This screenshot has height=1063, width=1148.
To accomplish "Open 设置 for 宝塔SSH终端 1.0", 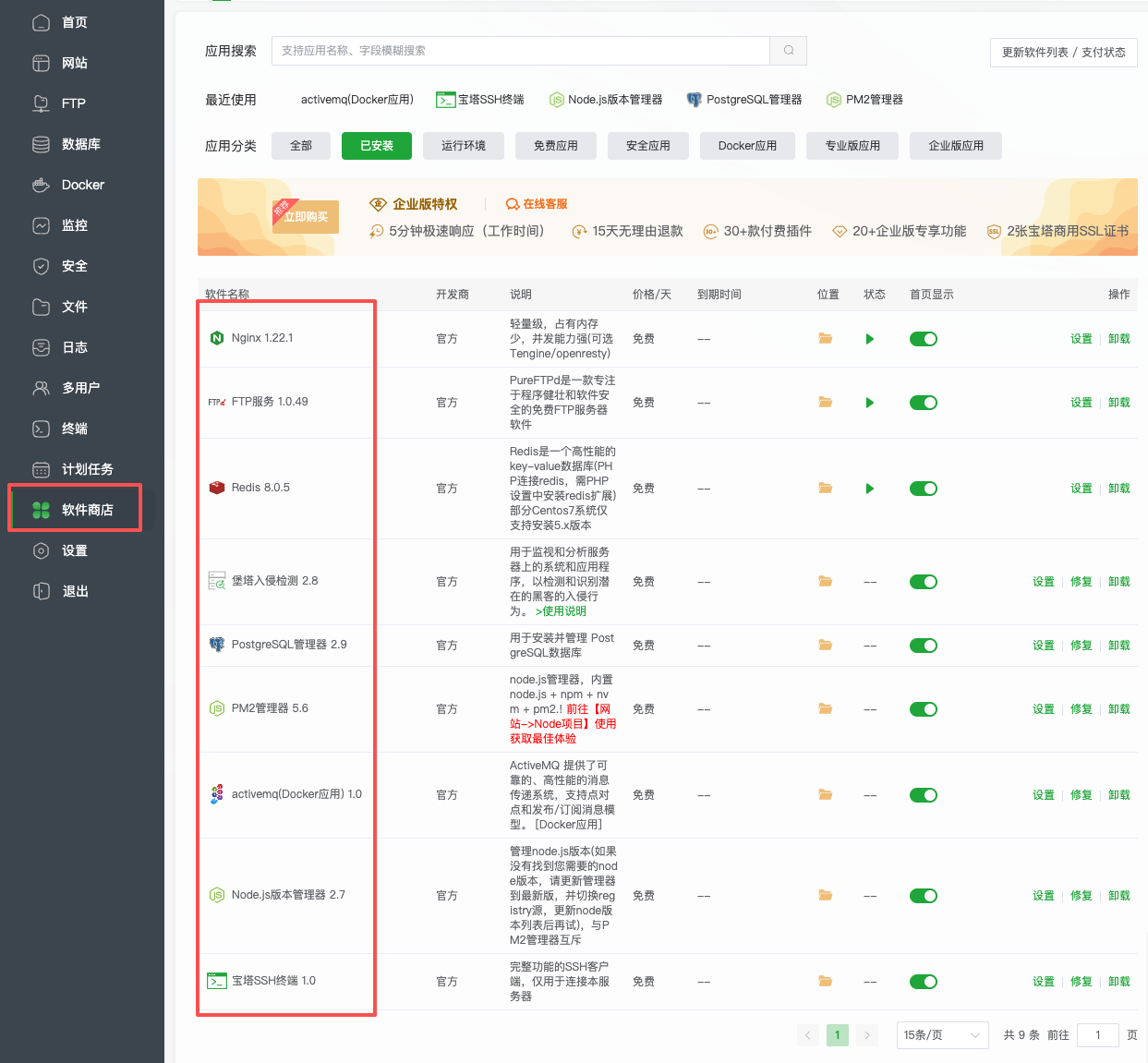I will pos(1044,982).
